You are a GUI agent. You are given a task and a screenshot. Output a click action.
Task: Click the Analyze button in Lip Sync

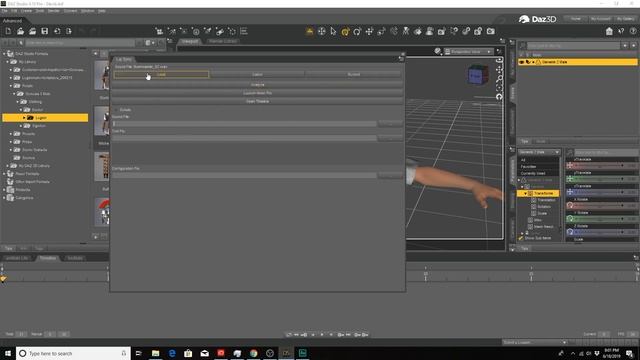pyautogui.click(x=258, y=85)
